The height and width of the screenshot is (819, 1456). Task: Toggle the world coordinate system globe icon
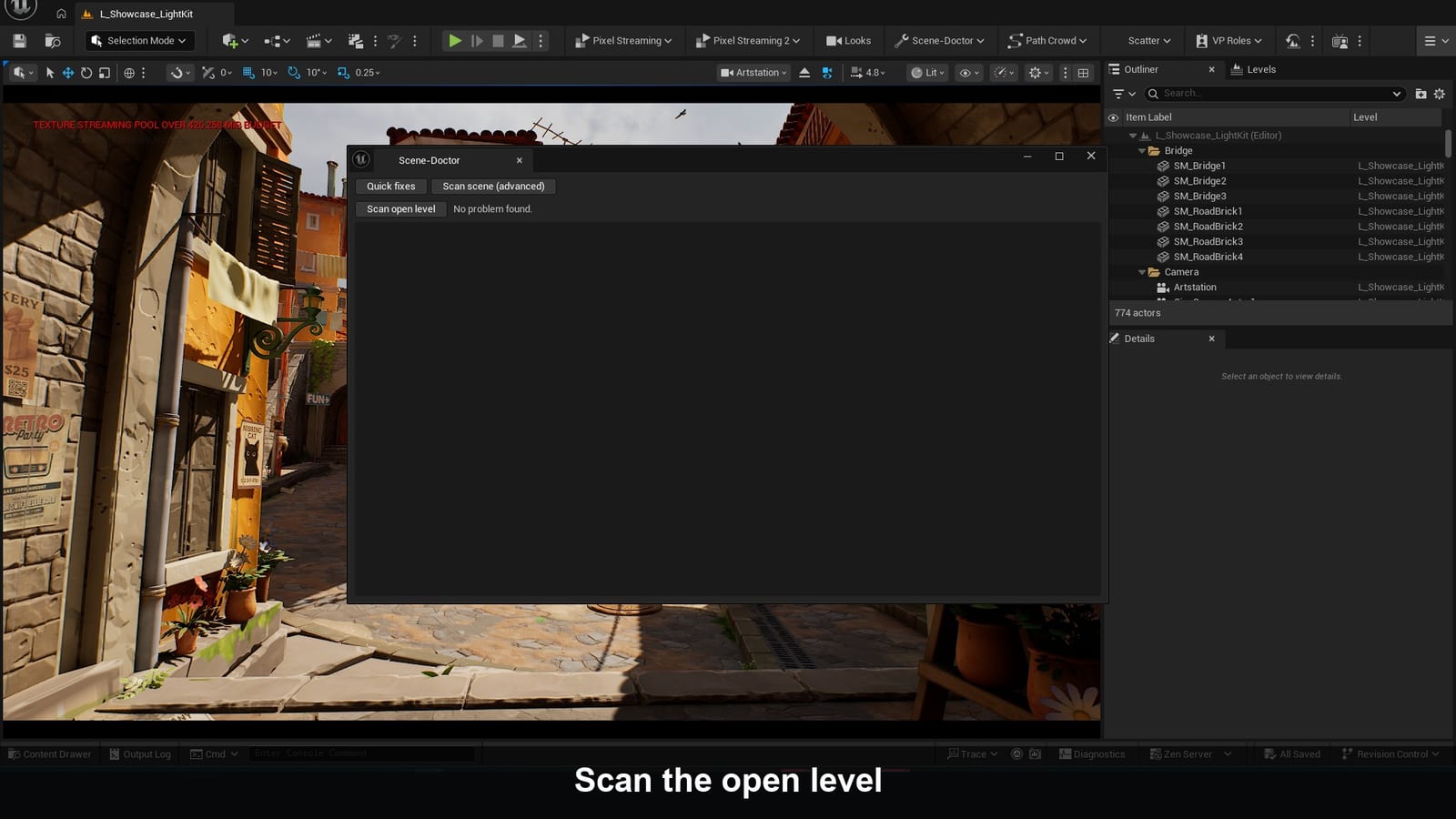(x=129, y=73)
